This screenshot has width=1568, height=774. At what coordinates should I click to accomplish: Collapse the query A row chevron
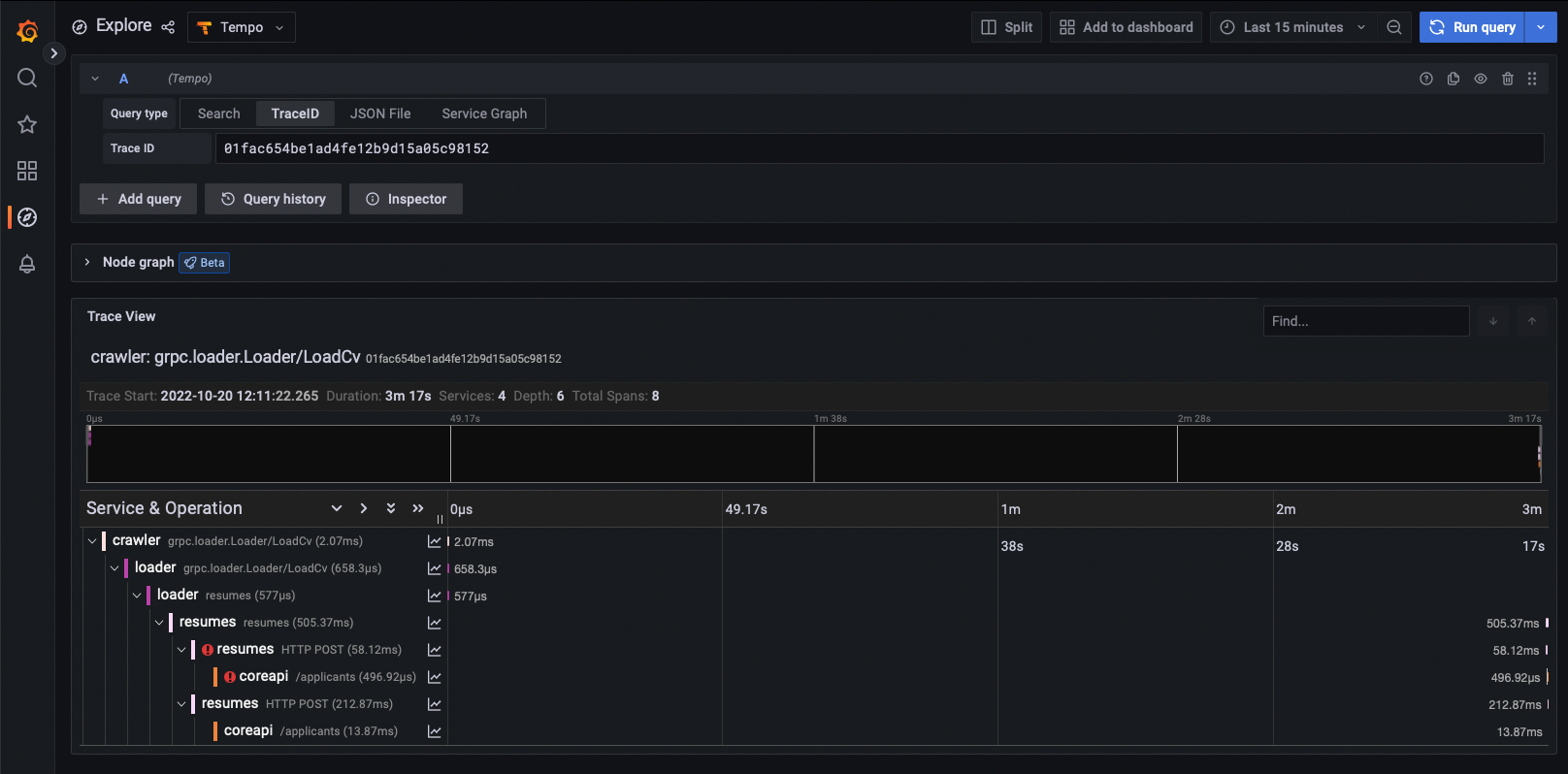coord(95,79)
